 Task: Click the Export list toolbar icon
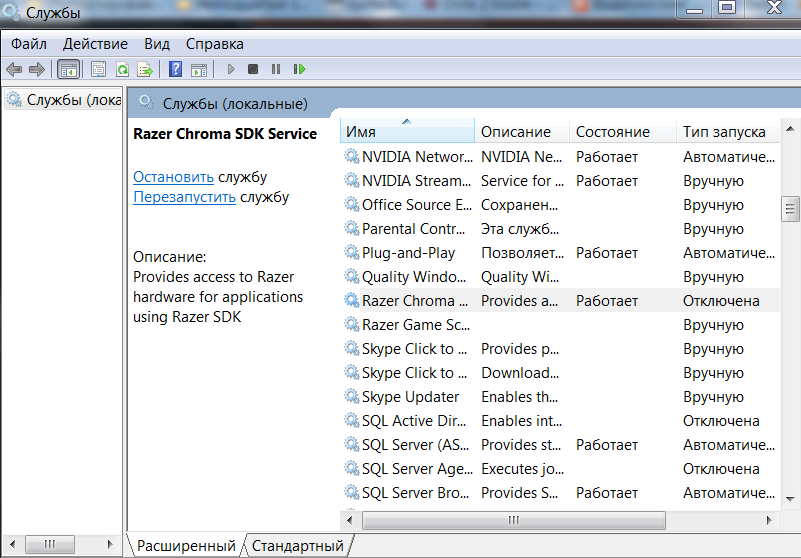pos(145,69)
